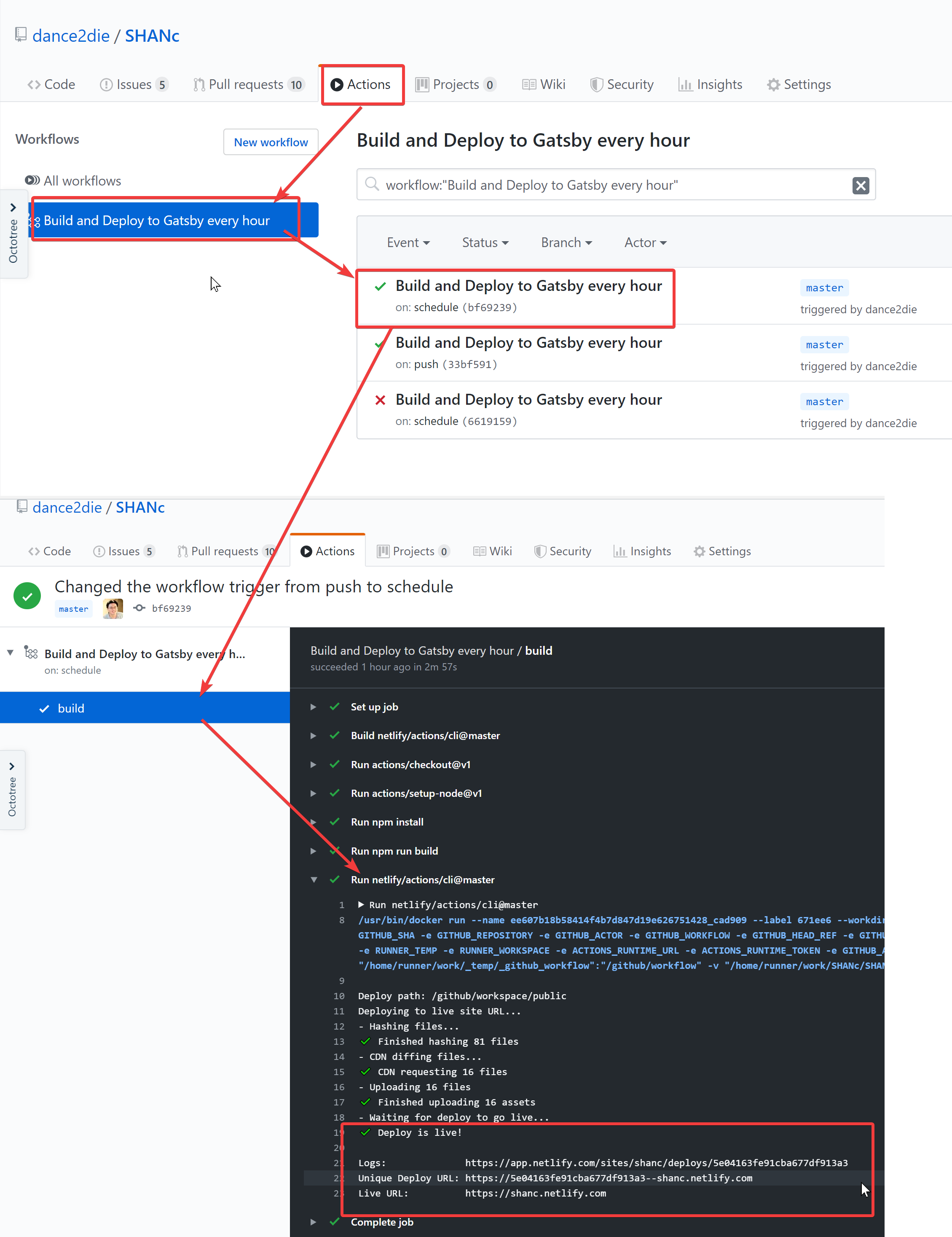Click the repository book icon next to dance2die
This screenshot has height=1237, width=952.
click(x=21, y=35)
